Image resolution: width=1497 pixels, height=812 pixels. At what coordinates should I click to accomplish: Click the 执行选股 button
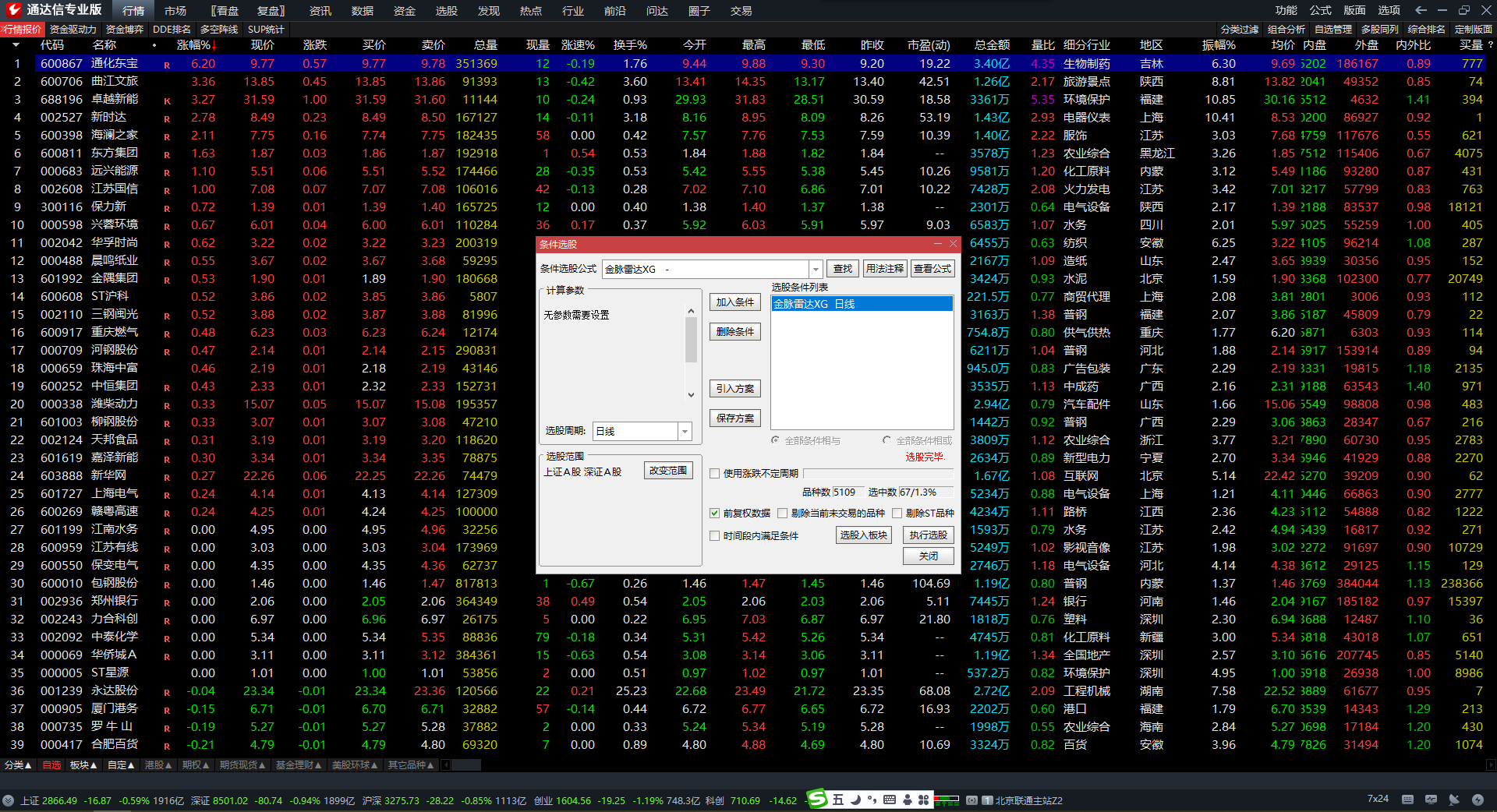coord(928,535)
